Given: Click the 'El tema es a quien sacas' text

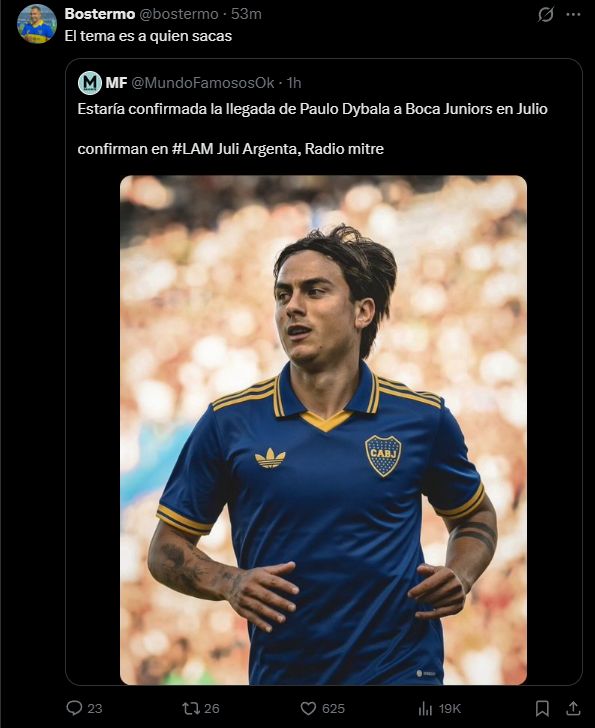Looking at the screenshot, I should [x=148, y=36].
